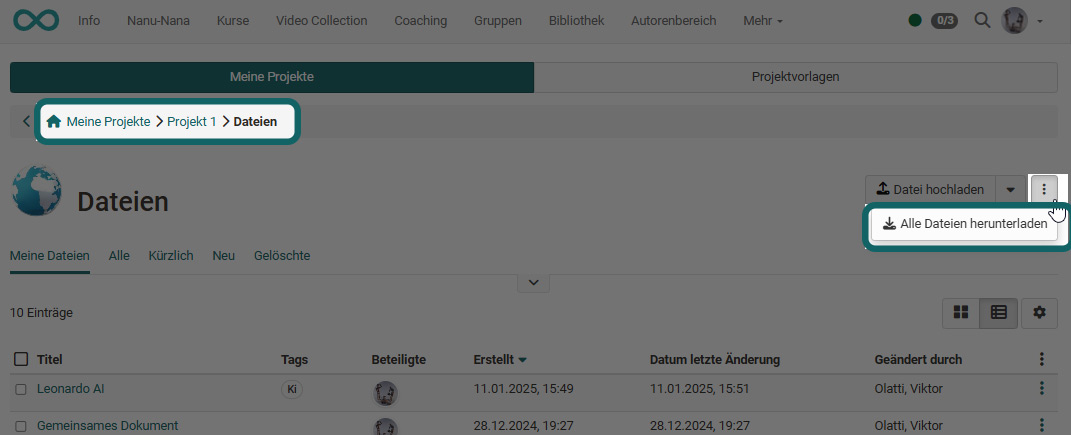1071x435 pixels.
Task: Switch to grid tile view
Action: 961,313
